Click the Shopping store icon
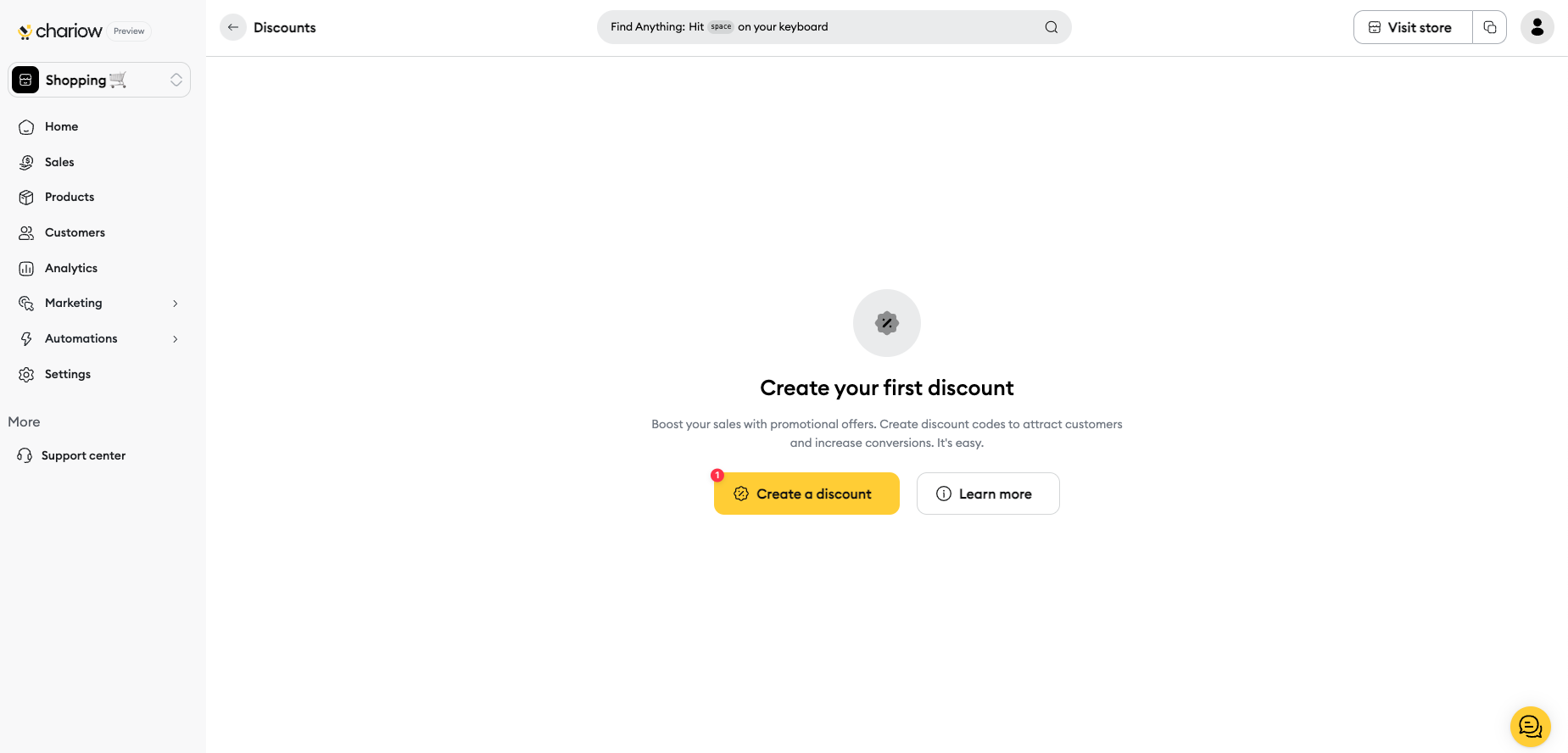The width and height of the screenshot is (1568, 753). pyautogui.click(x=25, y=80)
